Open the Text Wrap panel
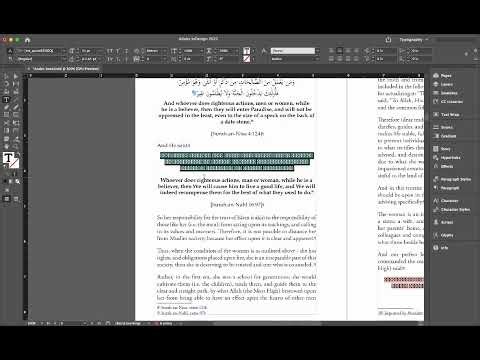Screen dimensions: 480x360 [446, 114]
